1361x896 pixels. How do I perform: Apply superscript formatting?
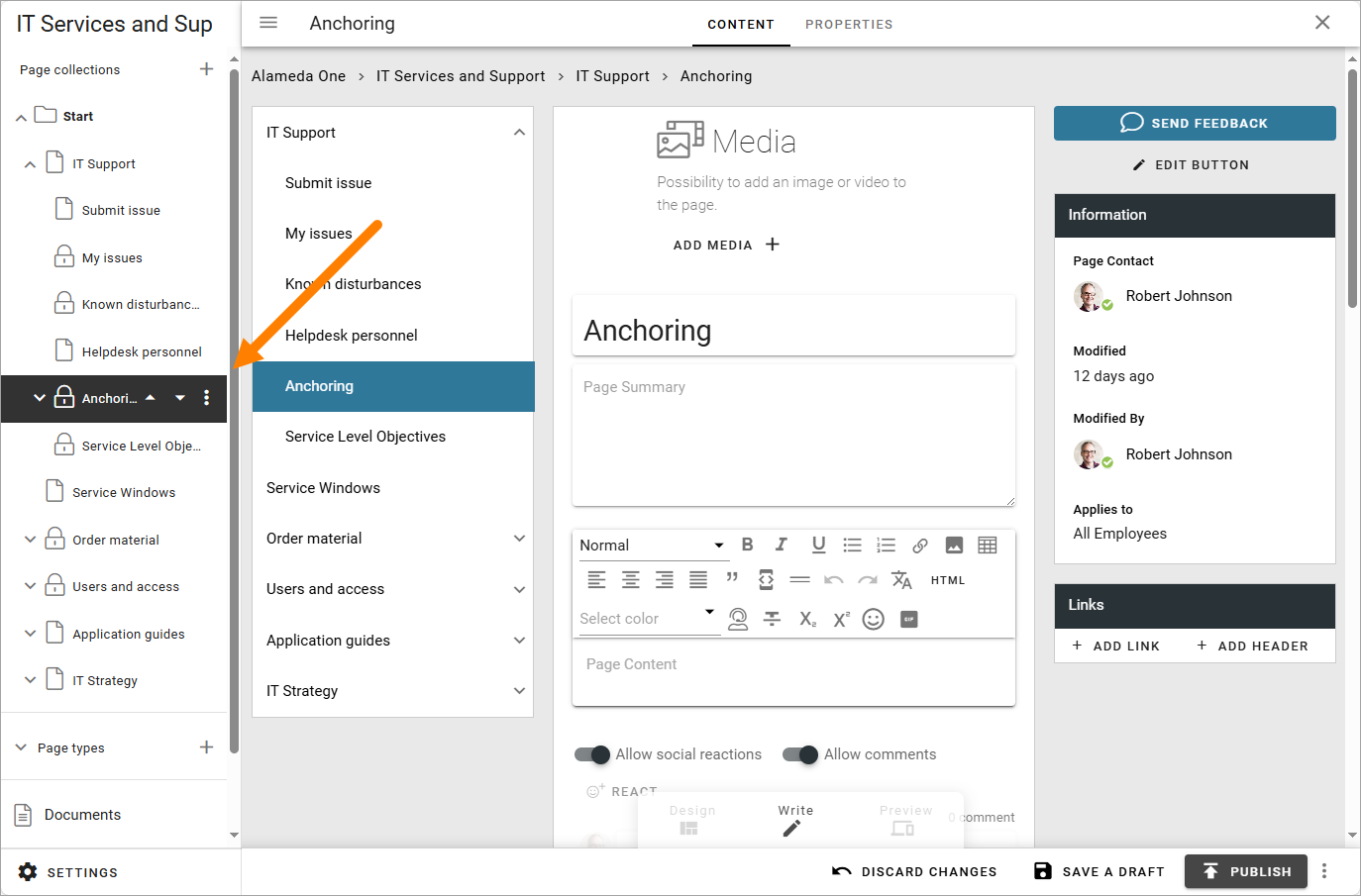[841, 619]
